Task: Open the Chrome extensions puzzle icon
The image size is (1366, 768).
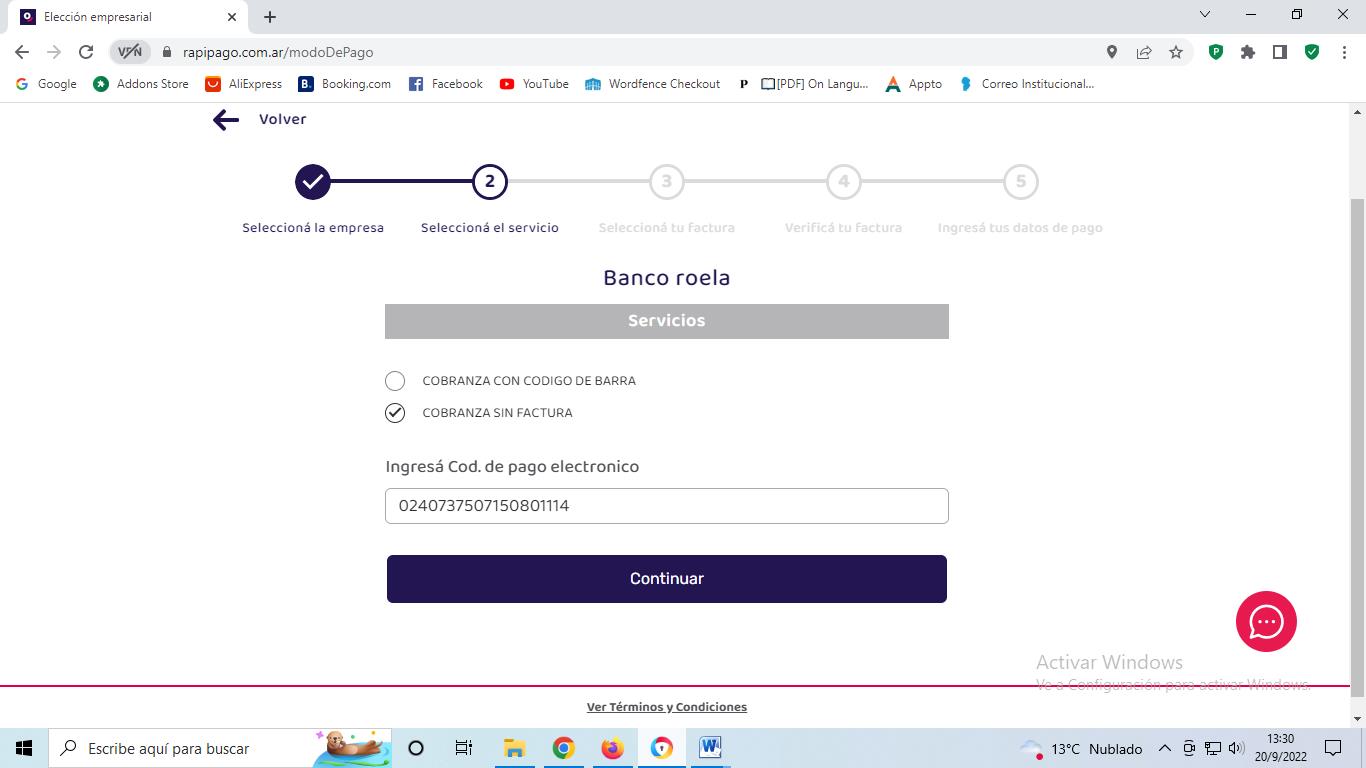Action: click(1248, 52)
